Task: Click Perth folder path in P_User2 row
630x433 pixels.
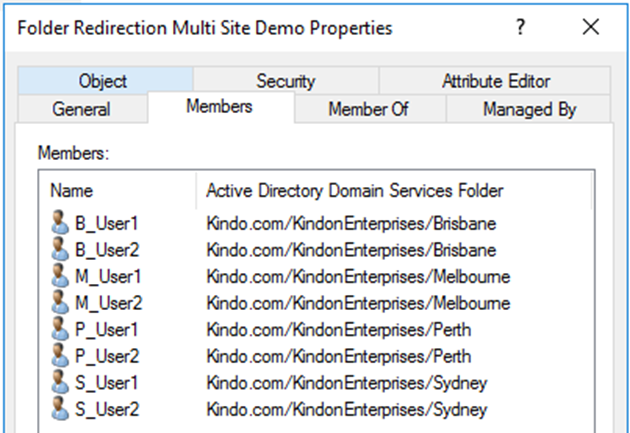Action: tap(338, 356)
